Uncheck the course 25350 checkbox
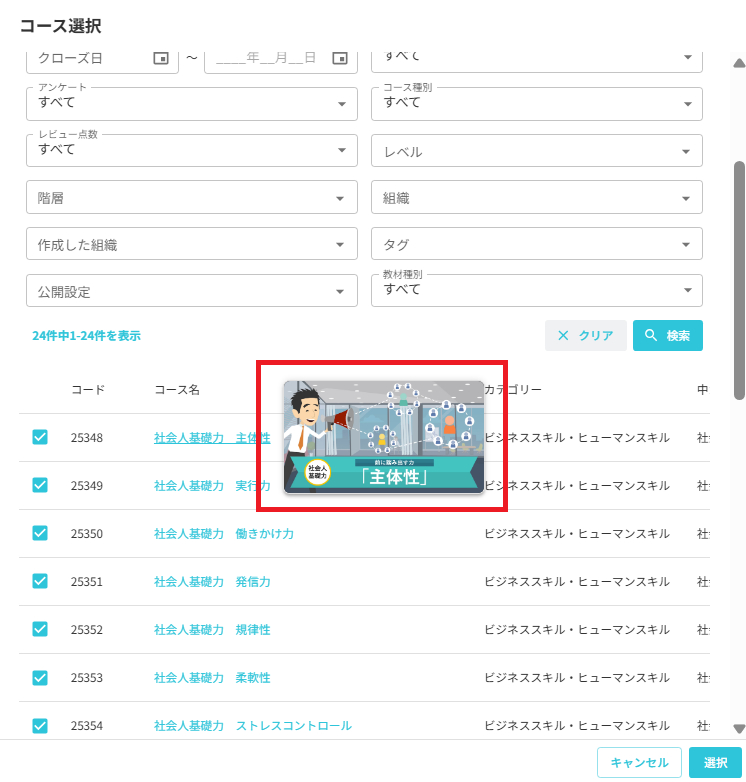 click(40, 533)
